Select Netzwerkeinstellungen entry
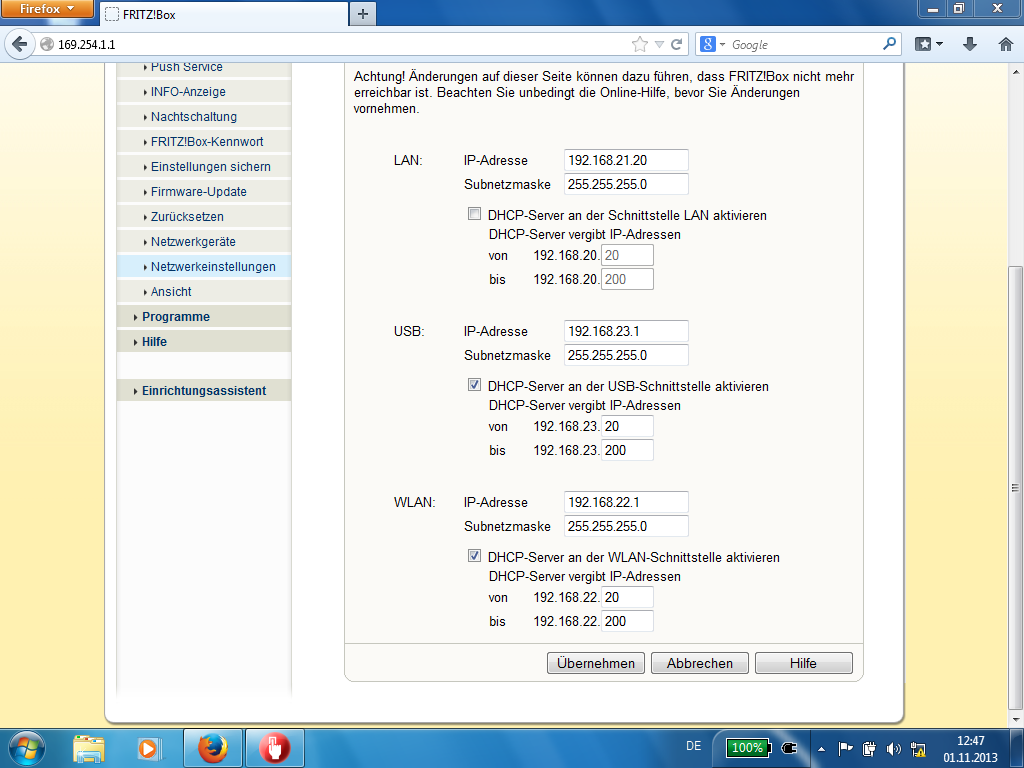The height and width of the screenshot is (768, 1024). (204, 266)
